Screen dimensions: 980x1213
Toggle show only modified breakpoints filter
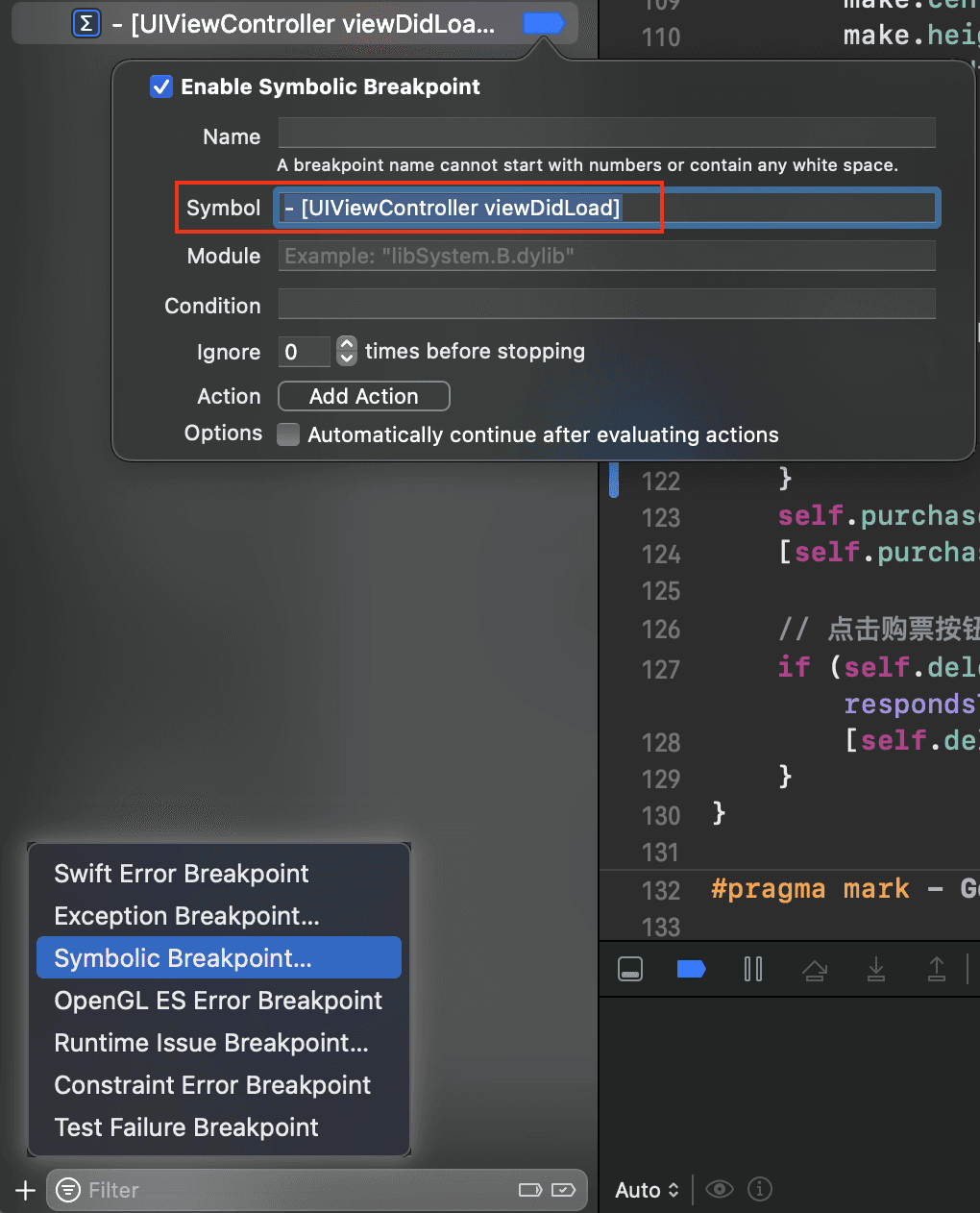(x=564, y=1190)
